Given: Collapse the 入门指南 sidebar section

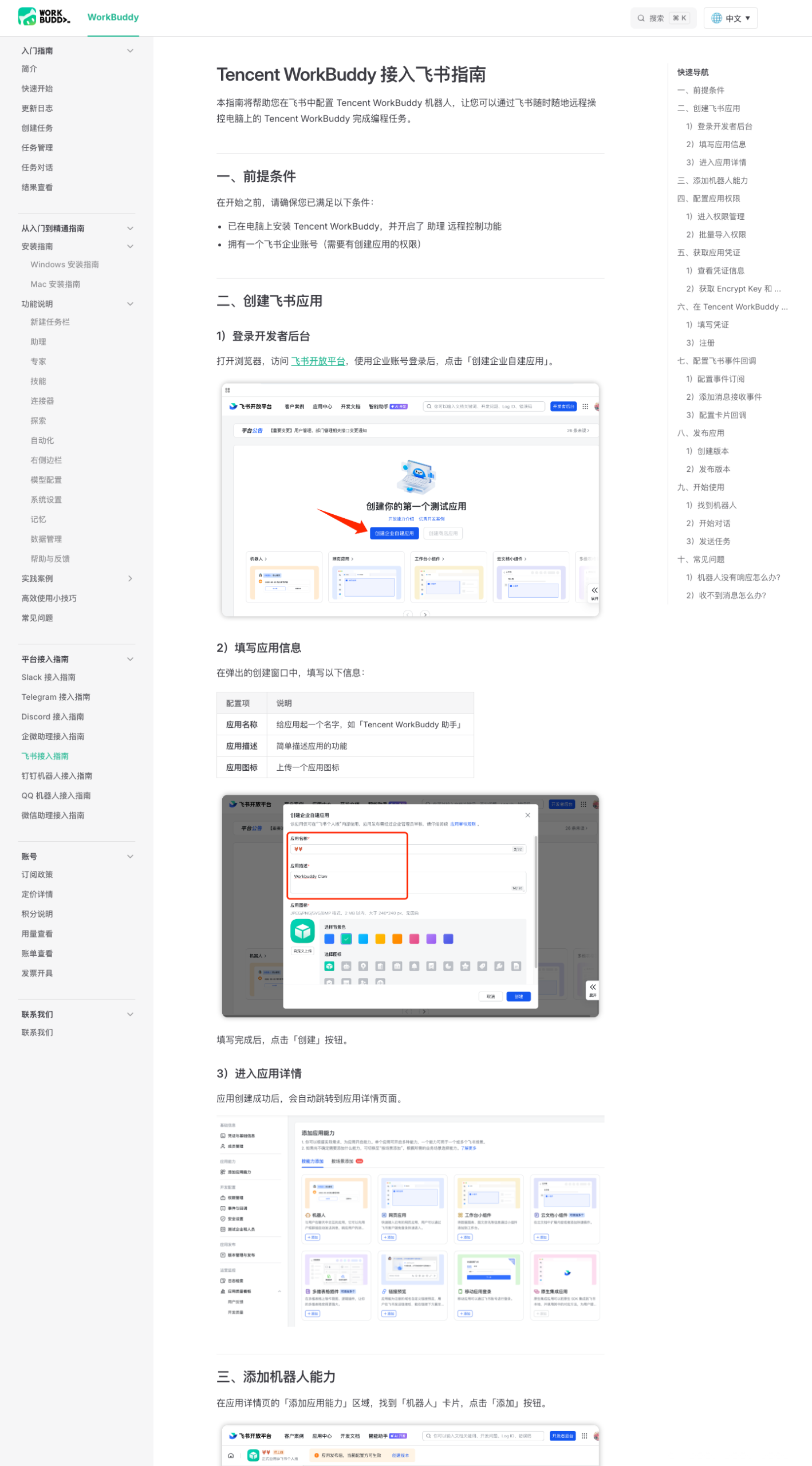Looking at the screenshot, I should (x=130, y=51).
